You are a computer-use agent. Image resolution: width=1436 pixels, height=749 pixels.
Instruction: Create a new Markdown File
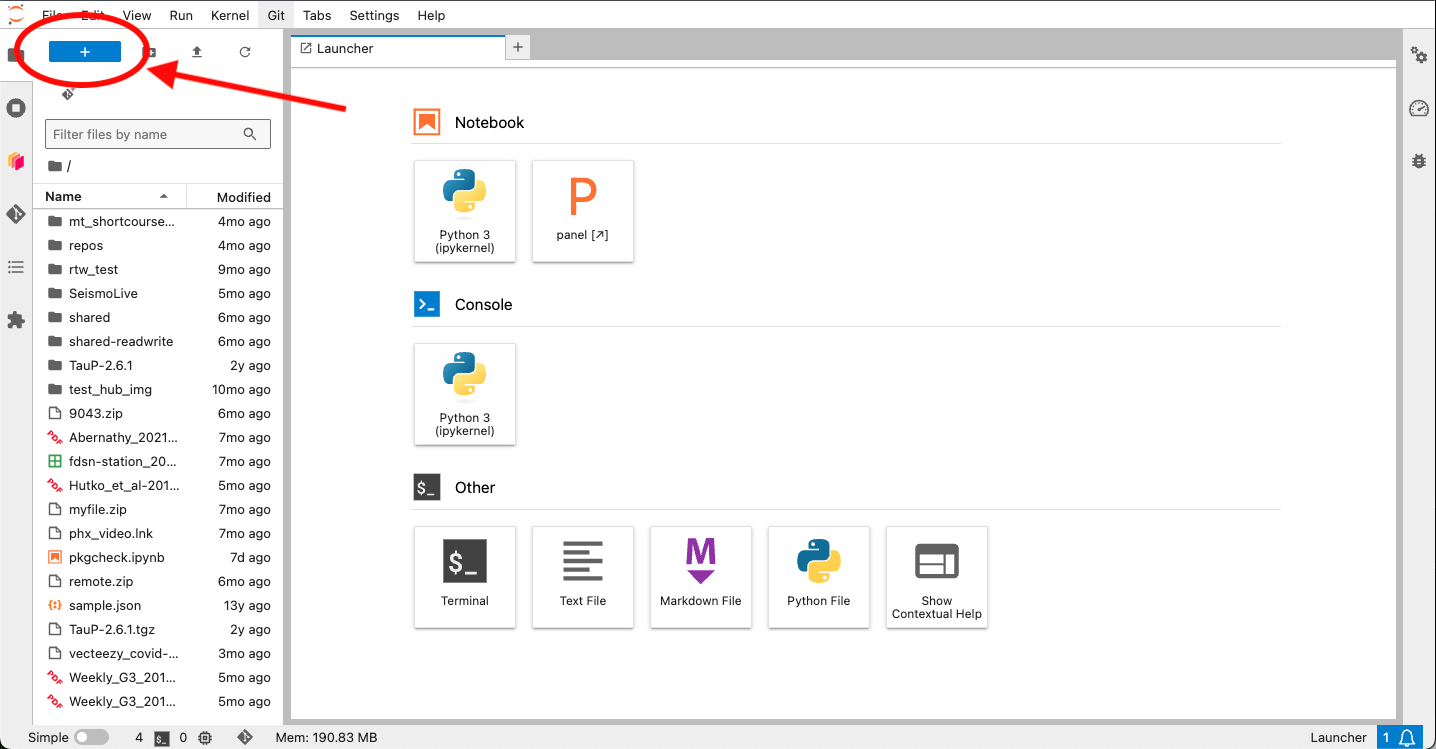[701, 577]
